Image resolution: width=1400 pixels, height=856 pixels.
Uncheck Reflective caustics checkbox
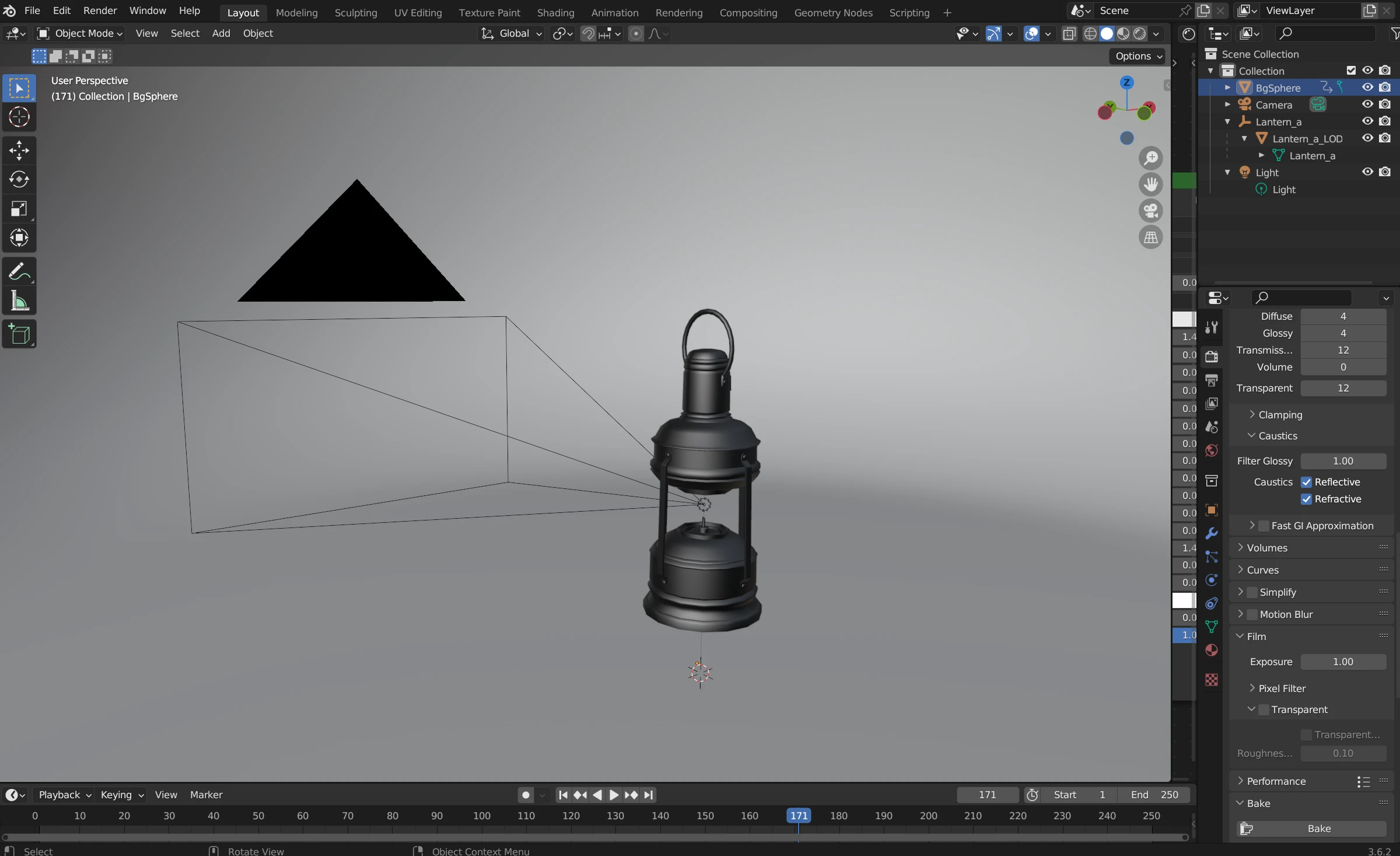[1306, 482]
